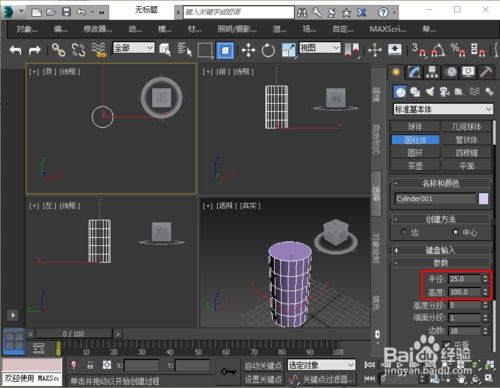
Task: Expand the 键盘输入 rollout
Action: pyautogui.click(x=441, y=250)
